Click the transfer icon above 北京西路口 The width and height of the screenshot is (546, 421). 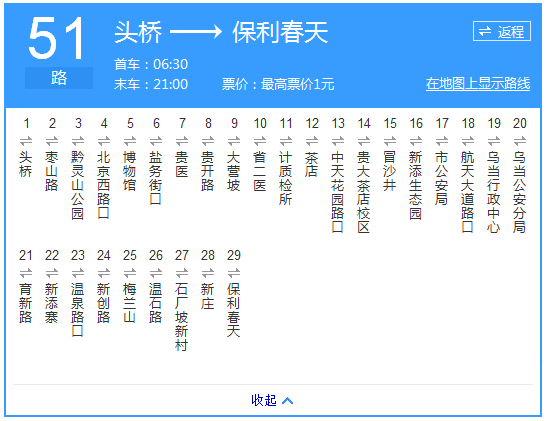point(104,141)
